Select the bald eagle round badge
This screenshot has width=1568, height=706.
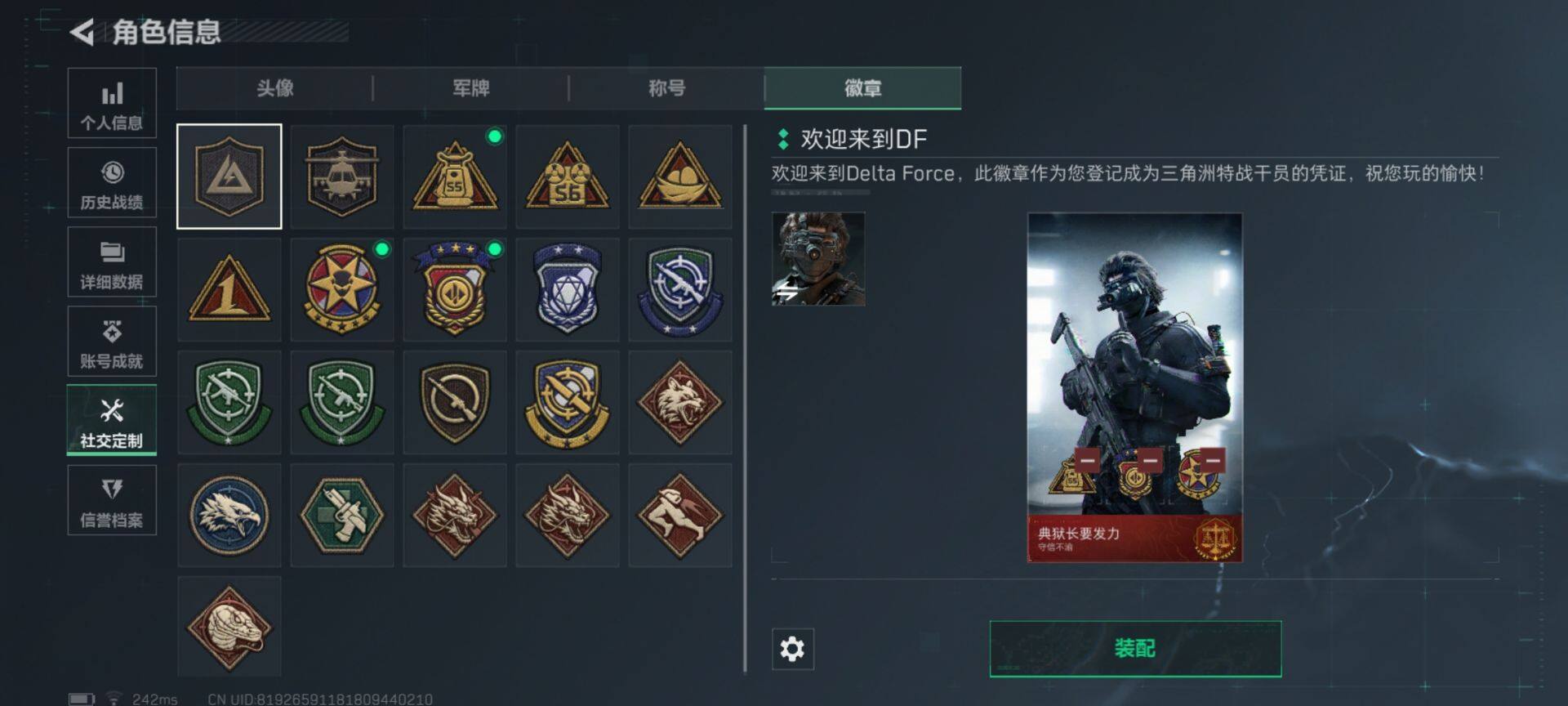(x=229, y=515)
